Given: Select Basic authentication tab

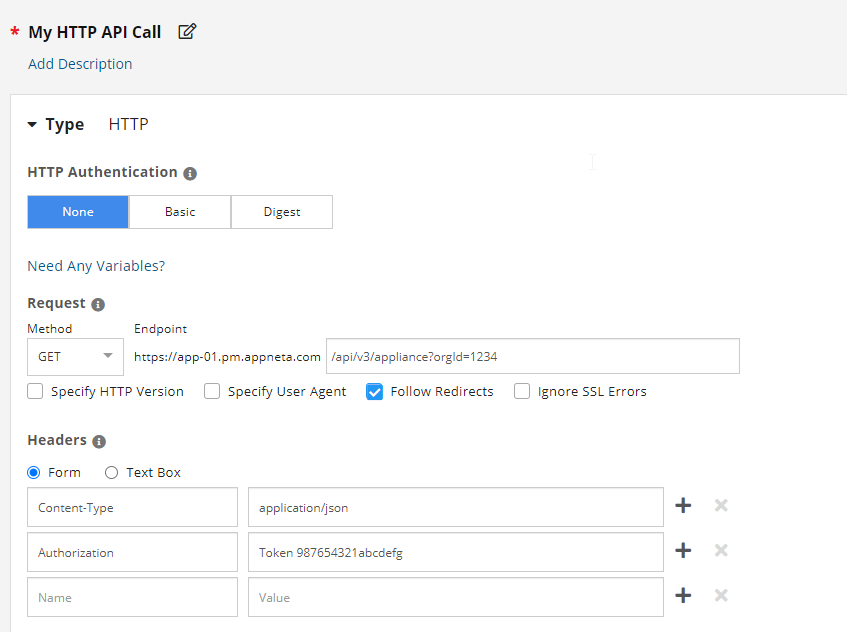Looking at the screenshot, I should pyautogui.click(x=180, y=212).
